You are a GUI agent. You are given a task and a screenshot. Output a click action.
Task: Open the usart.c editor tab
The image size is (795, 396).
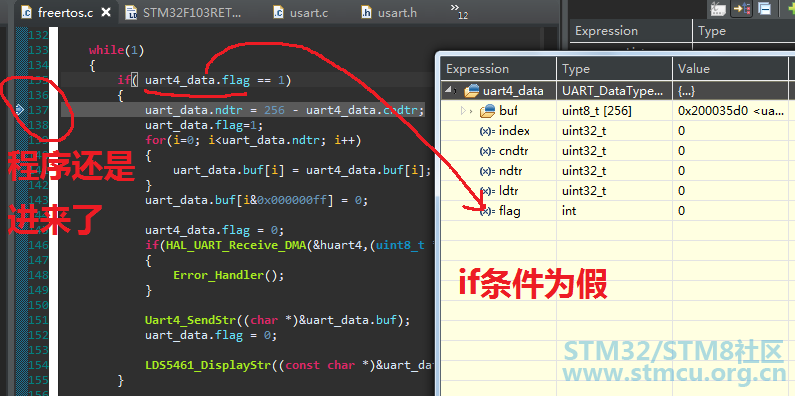coord(301,13)
